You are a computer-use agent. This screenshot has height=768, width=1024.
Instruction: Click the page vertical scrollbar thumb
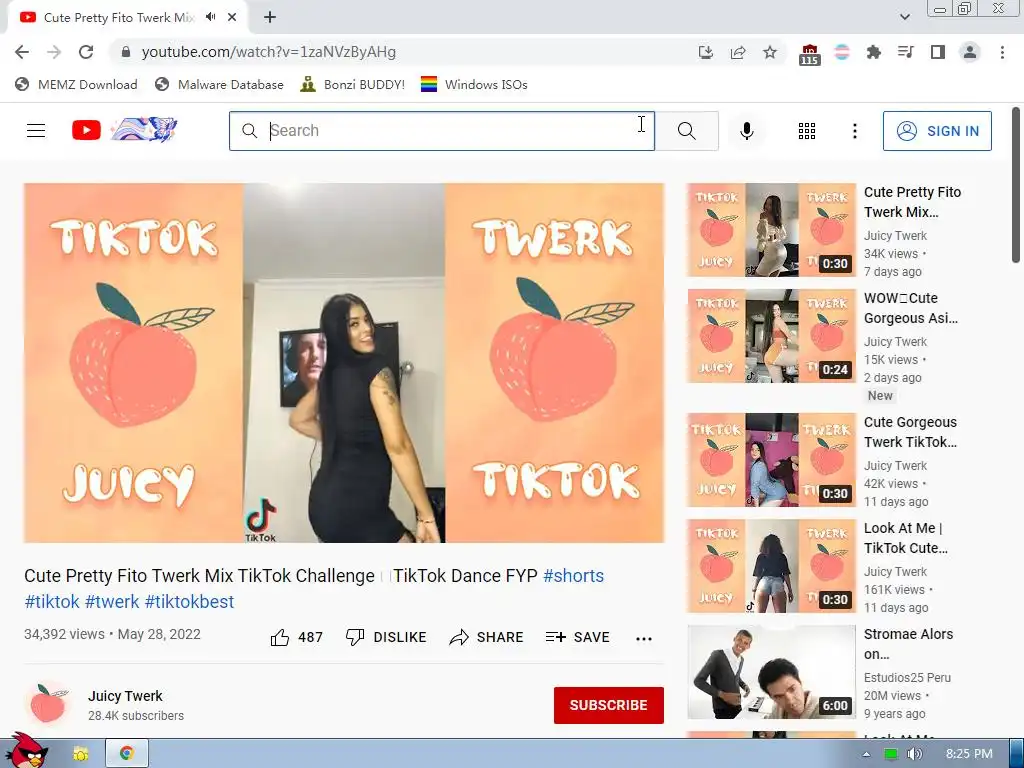(x=1016, y=186)
